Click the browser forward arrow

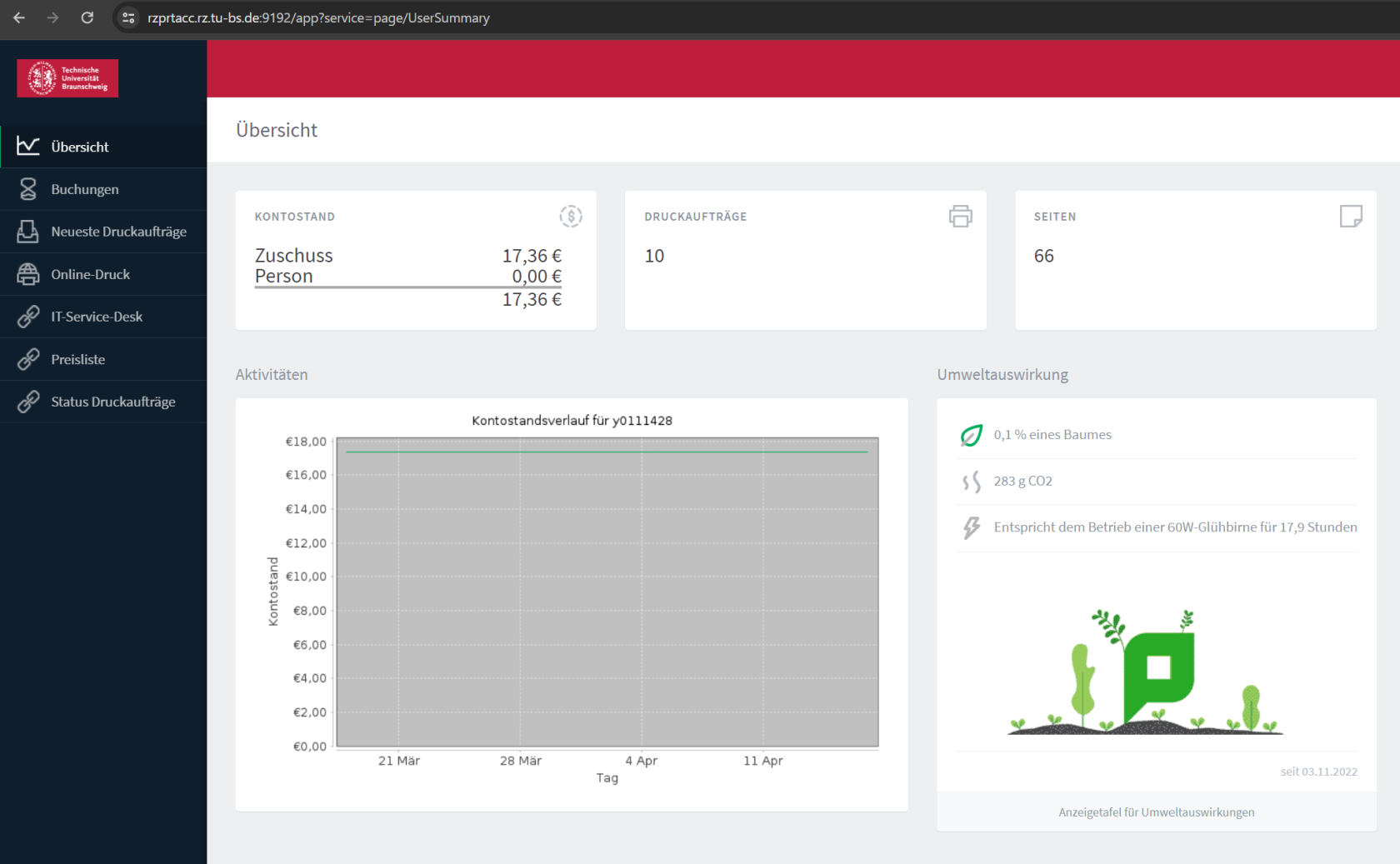tap(53, 17)
